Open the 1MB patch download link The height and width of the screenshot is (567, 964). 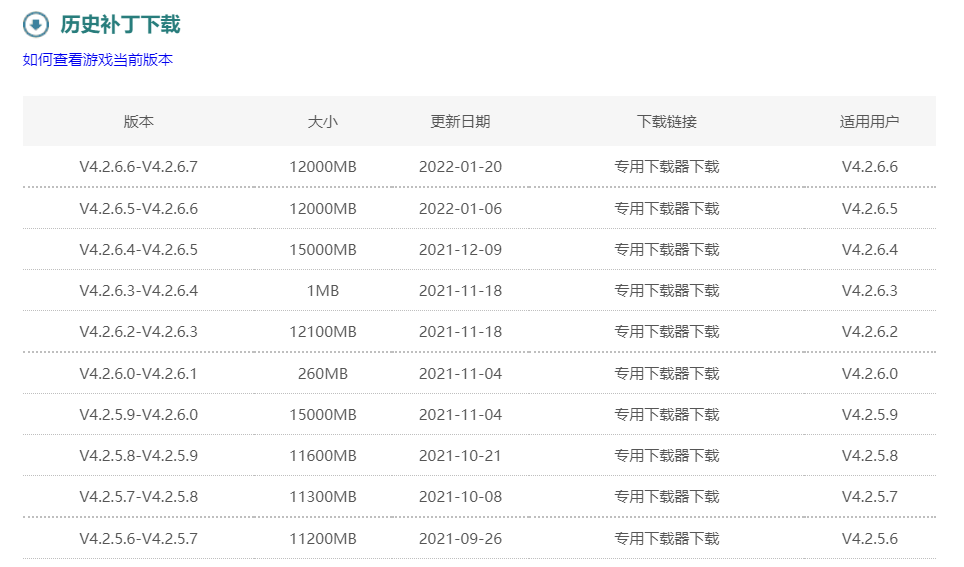[x=666, y=290]
